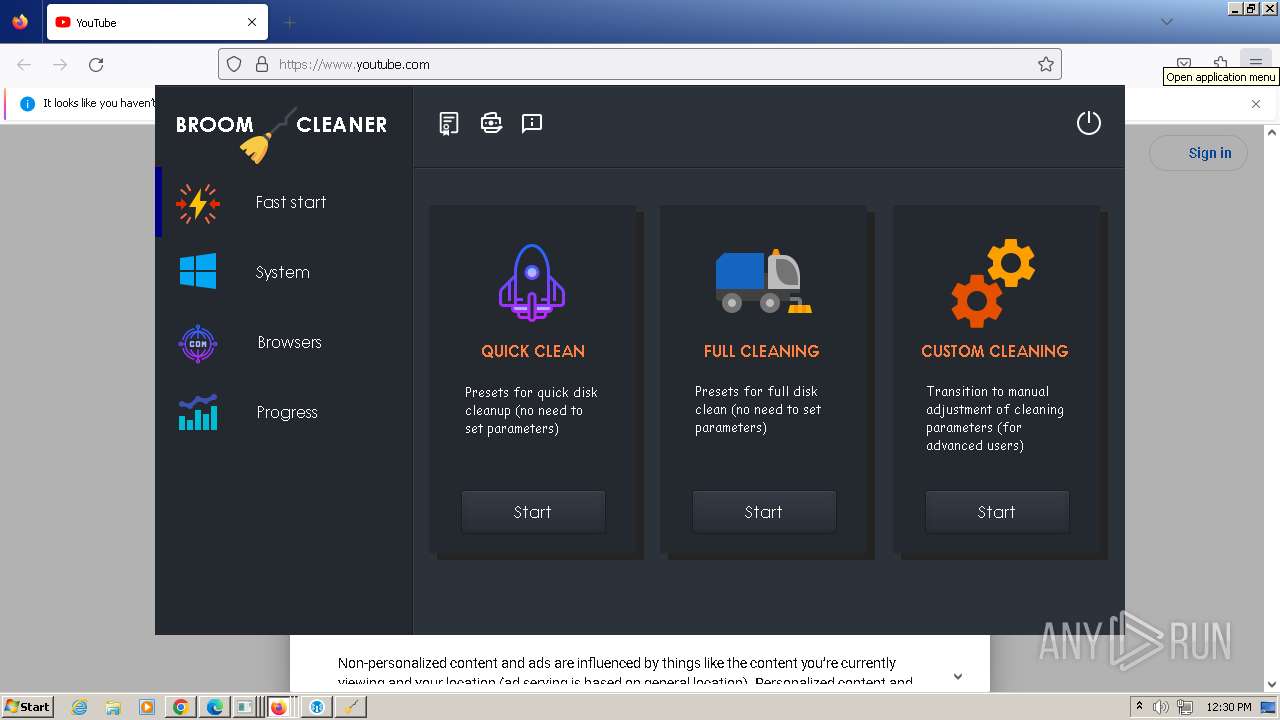Open the feedback speech-bubble icon in Broom Cleaner

point(532,123)
